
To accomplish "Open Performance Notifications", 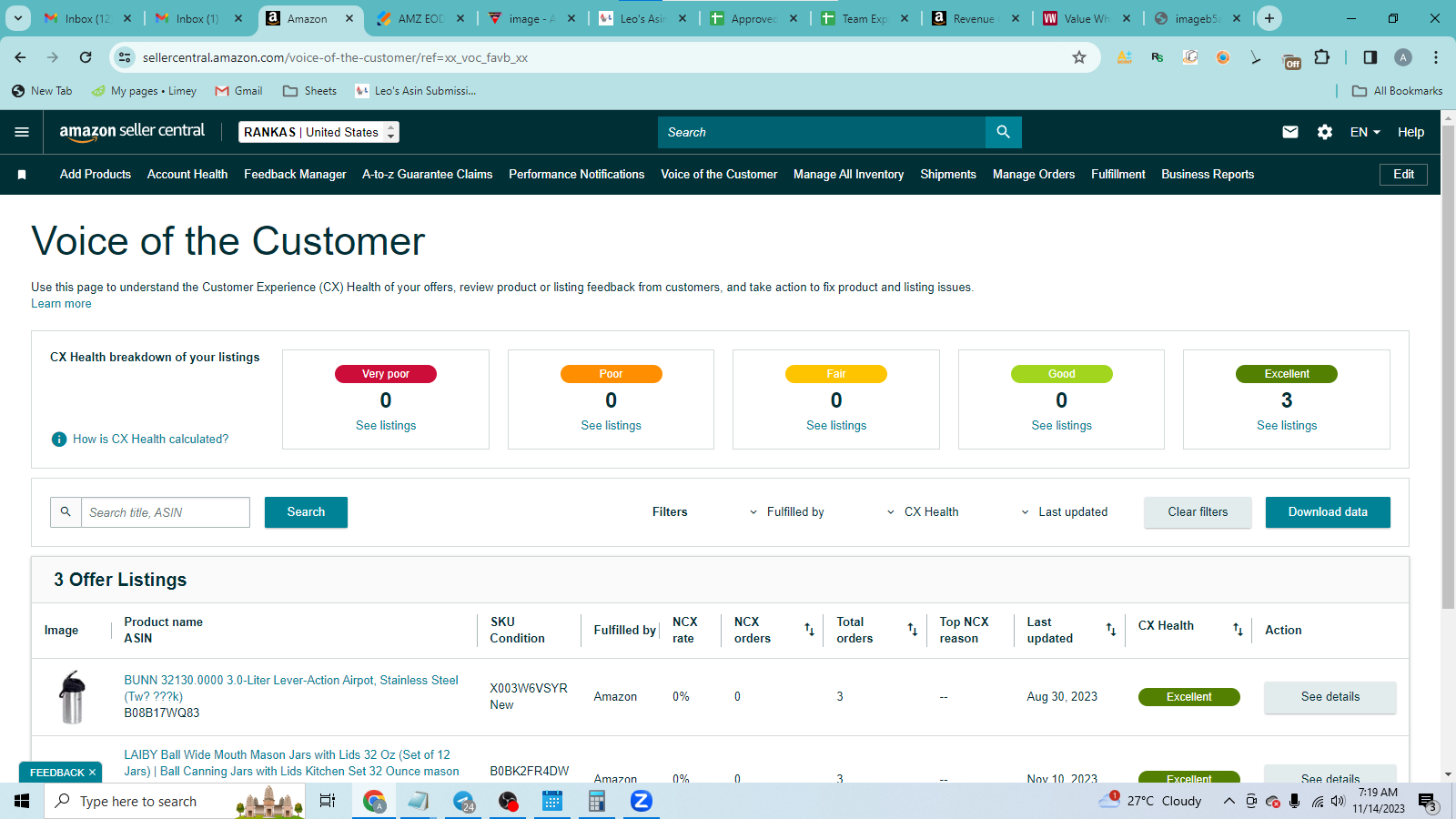I will coord(576,175).
